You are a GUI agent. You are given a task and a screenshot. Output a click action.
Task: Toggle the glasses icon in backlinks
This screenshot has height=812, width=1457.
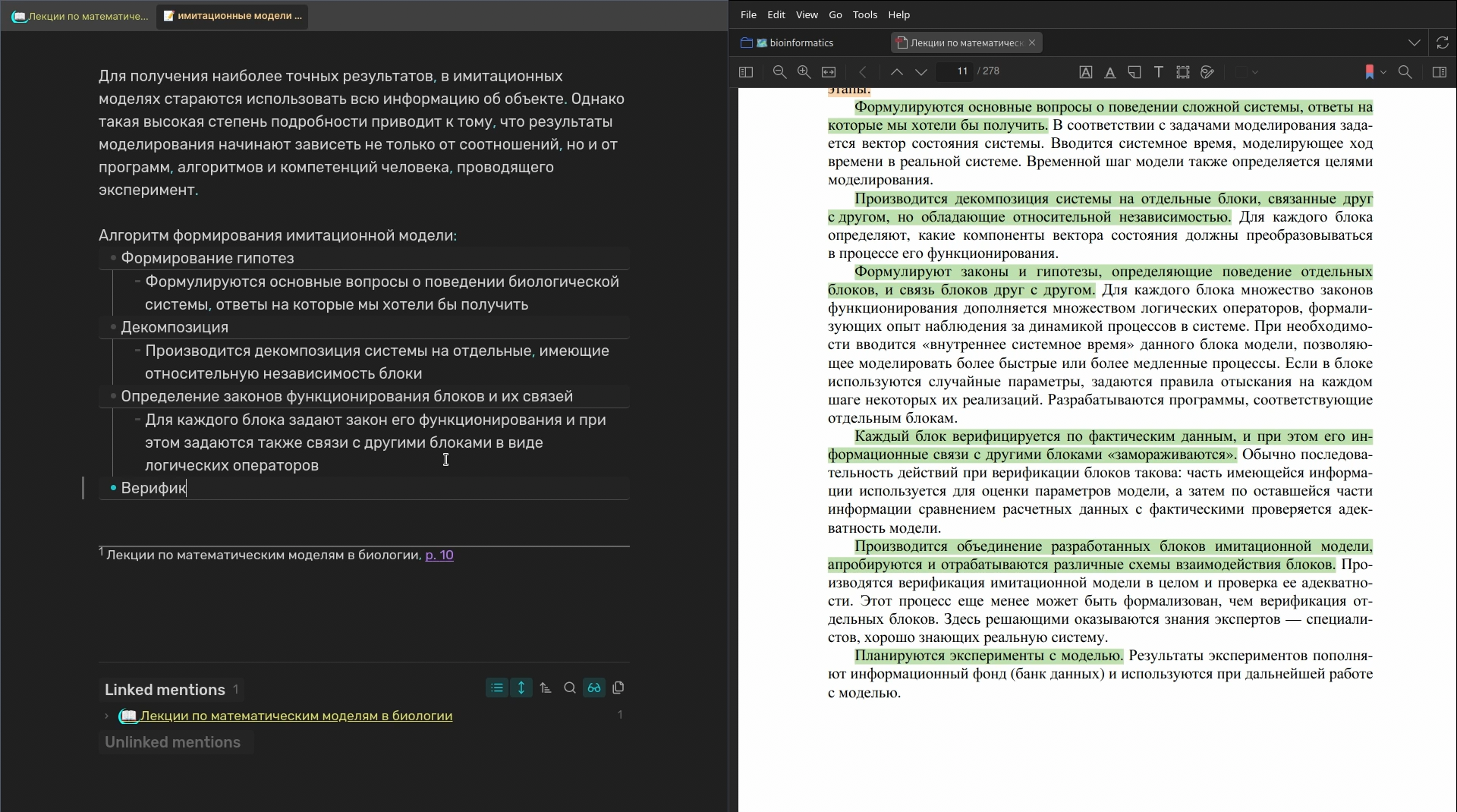point(594,688)
